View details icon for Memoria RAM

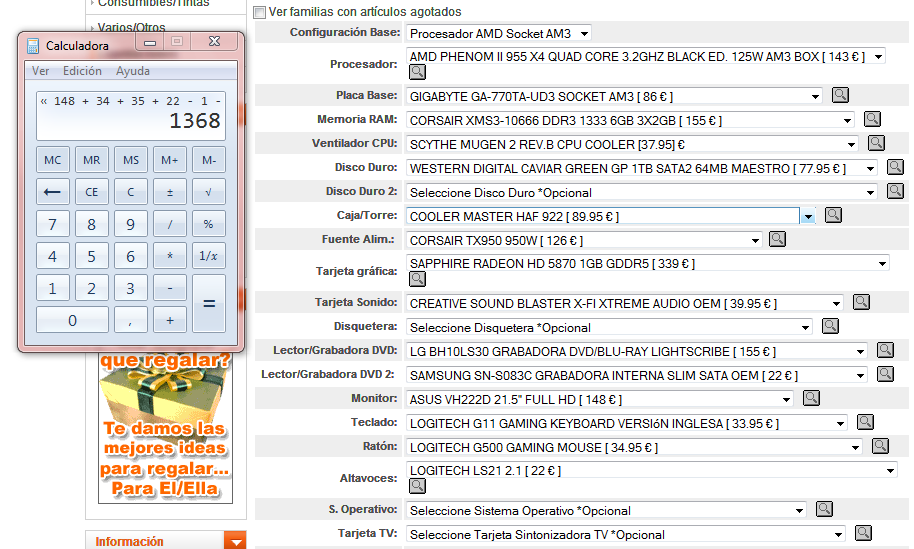pos(872,119)
